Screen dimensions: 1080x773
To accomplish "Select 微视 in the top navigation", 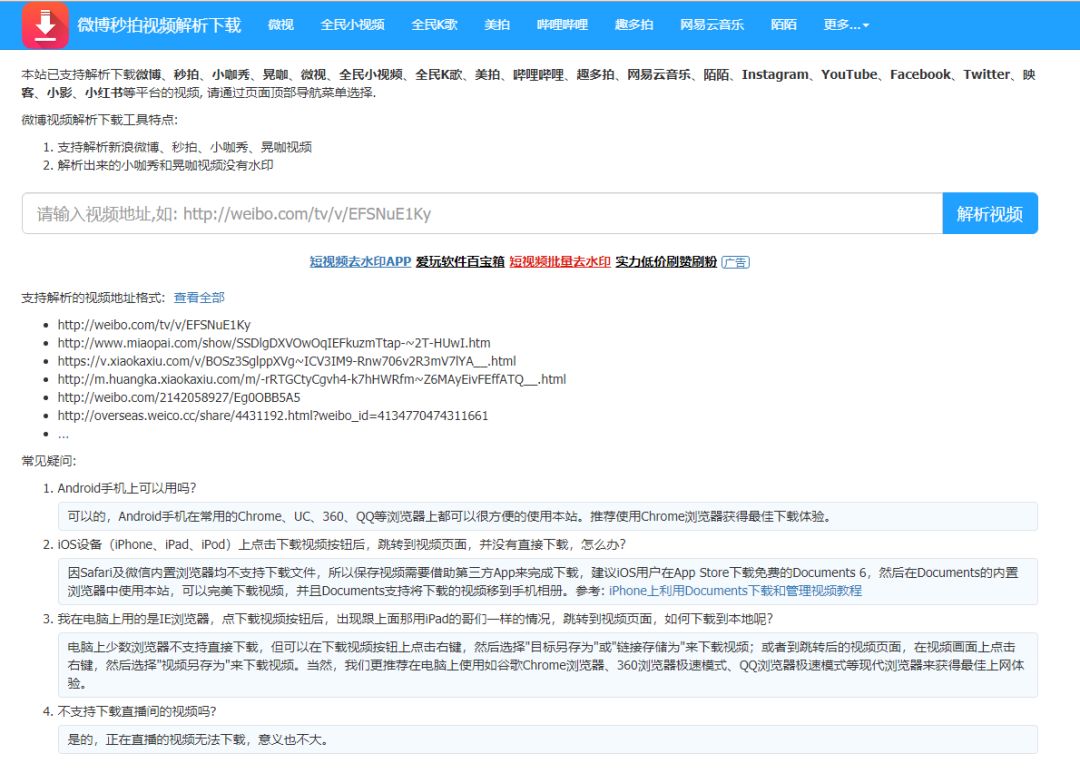I will click(280, 25).
